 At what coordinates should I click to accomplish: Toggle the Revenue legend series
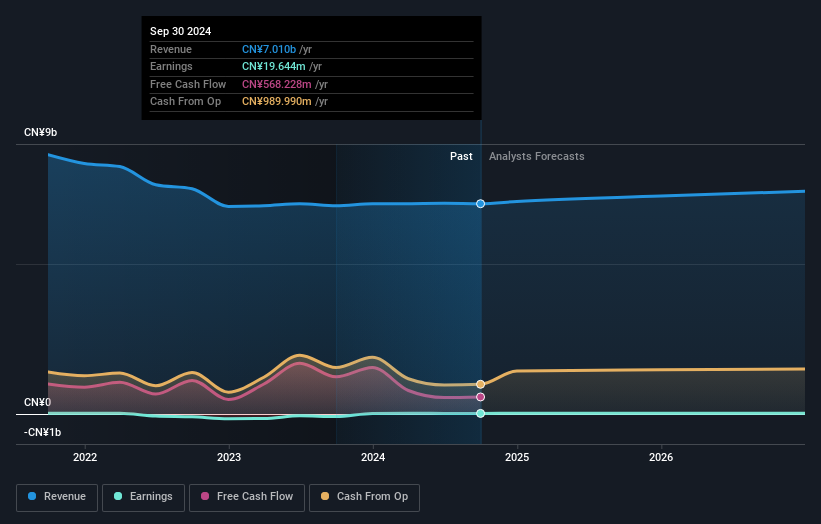tap(57, 497)
